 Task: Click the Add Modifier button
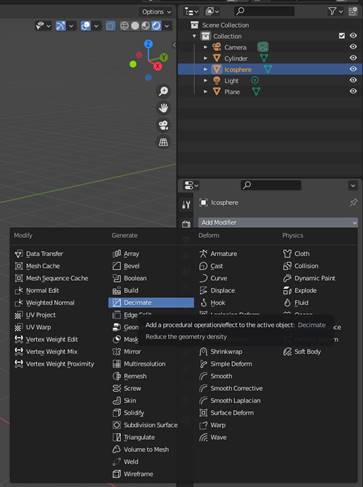tap(278, 222)
